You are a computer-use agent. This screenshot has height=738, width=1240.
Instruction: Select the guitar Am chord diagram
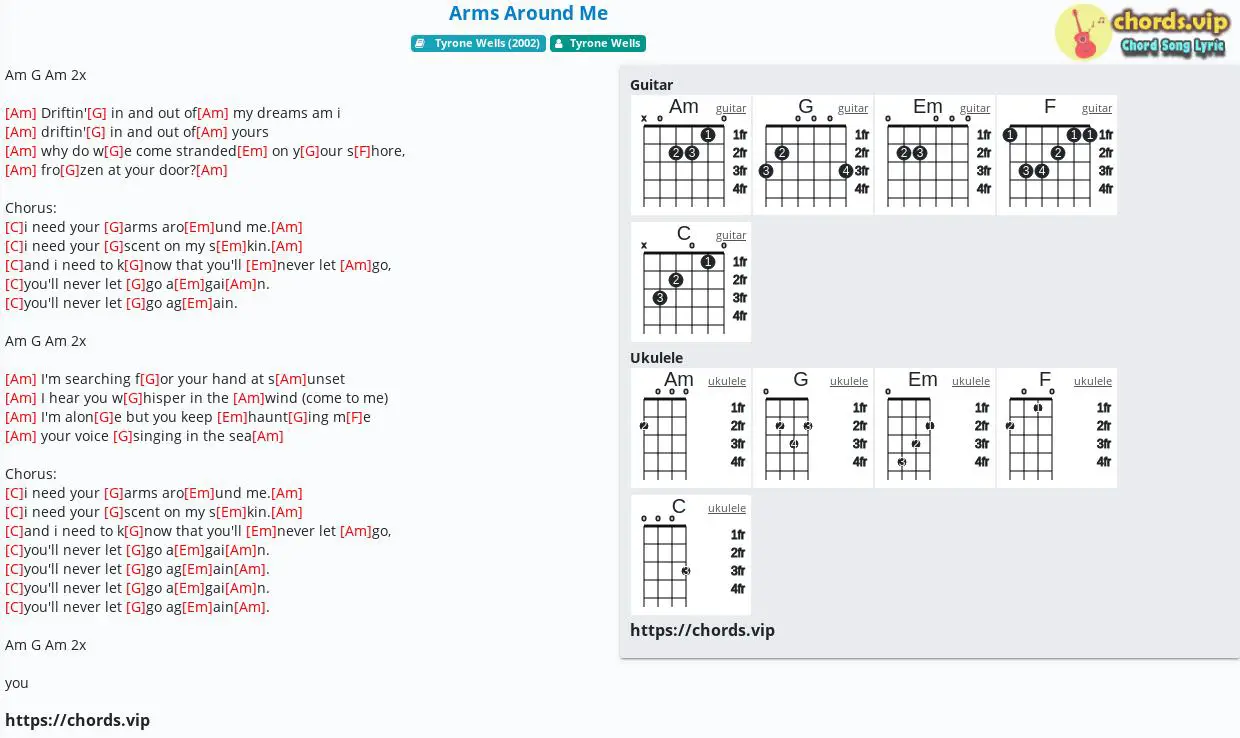point(691,155)
